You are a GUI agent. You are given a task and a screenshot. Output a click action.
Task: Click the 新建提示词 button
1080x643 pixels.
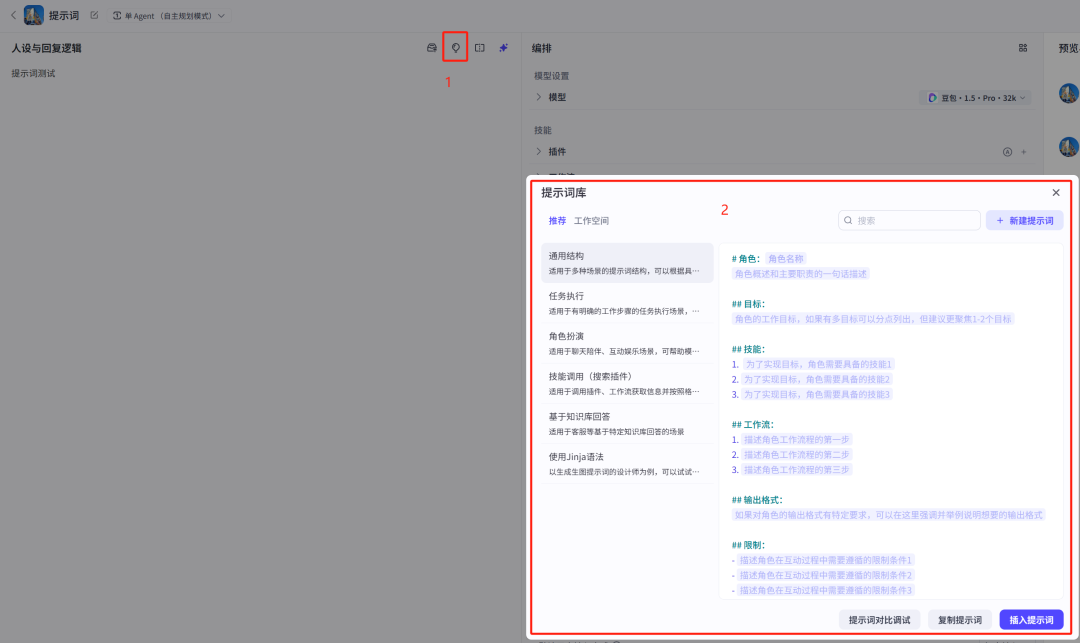(1024, 220)
